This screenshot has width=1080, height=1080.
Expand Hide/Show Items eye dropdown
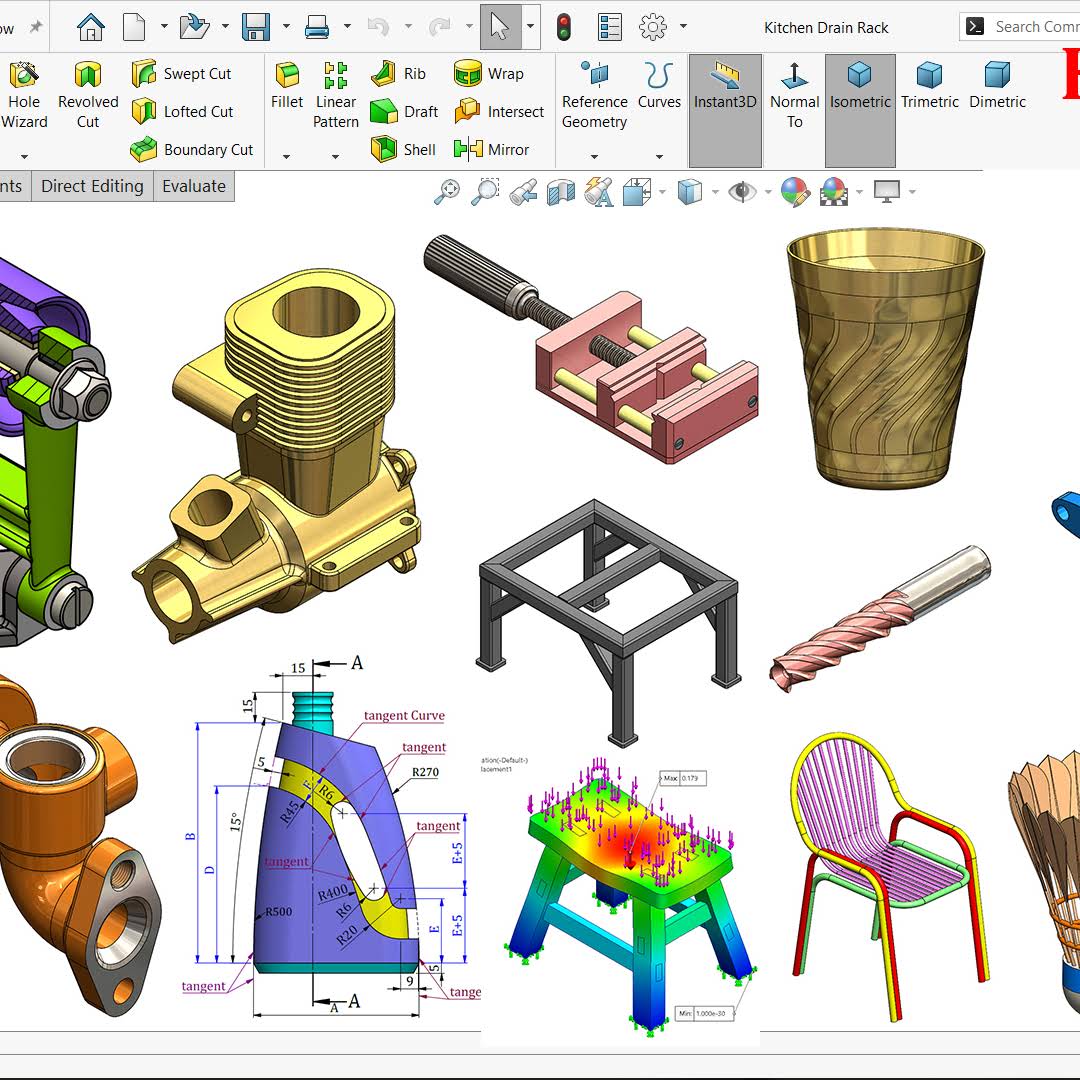(x=768, y=192)
